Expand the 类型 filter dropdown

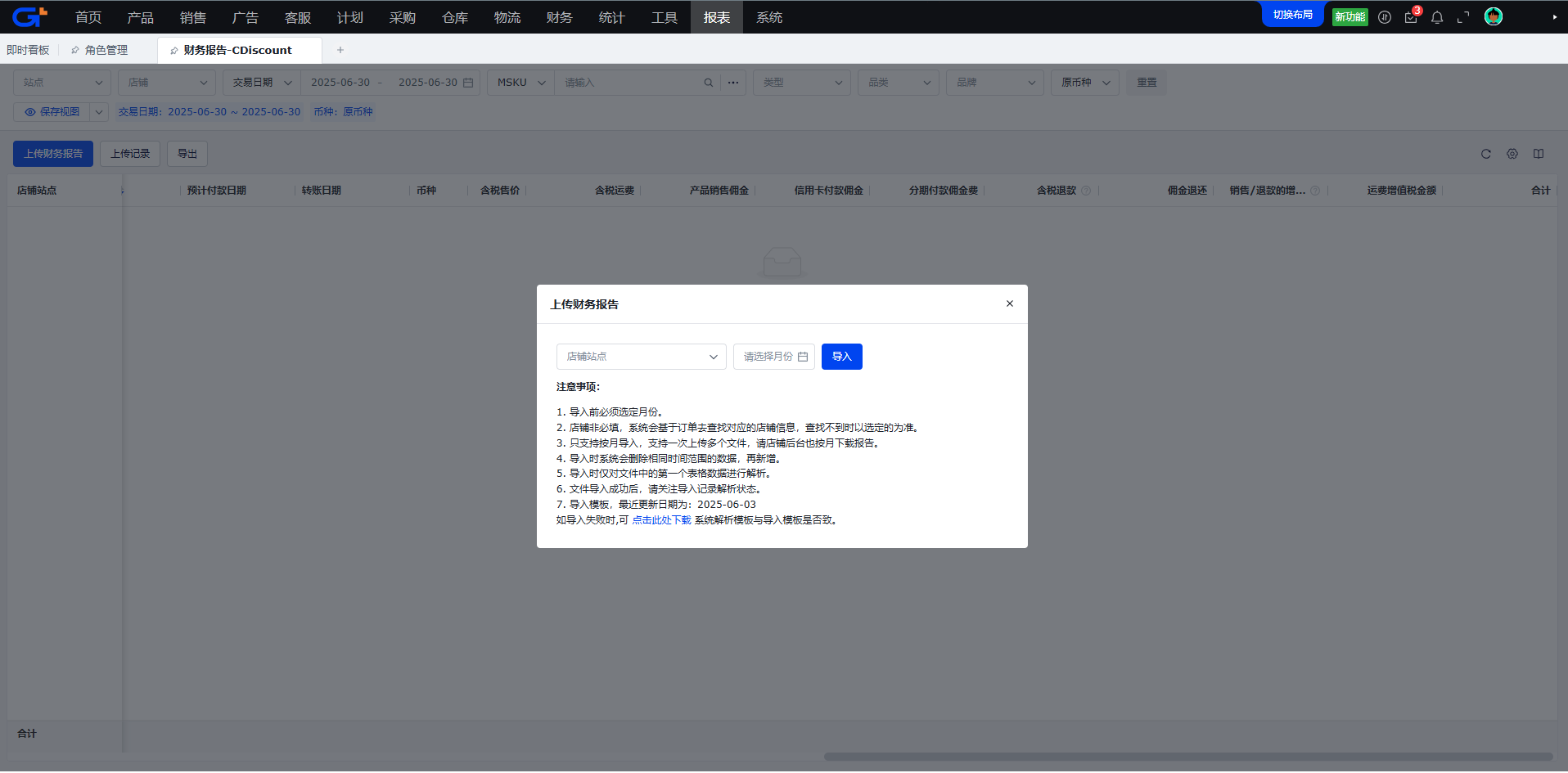(x=802, y=83)
